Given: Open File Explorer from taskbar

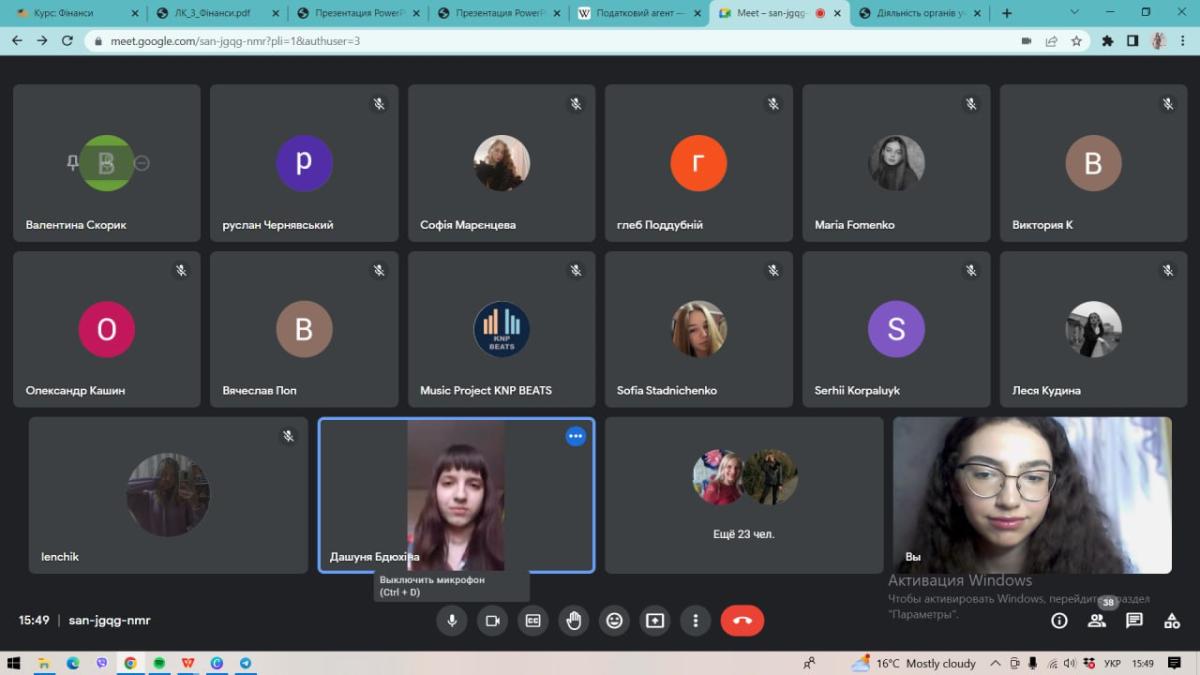Looking at the screenshot, I should (43, 663).
